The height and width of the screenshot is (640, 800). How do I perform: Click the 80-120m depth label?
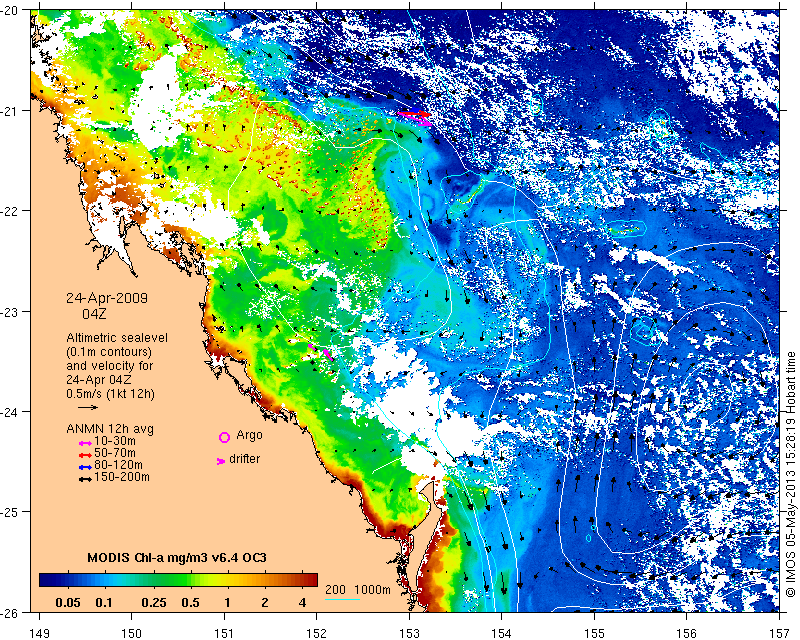tap(118, 465)
